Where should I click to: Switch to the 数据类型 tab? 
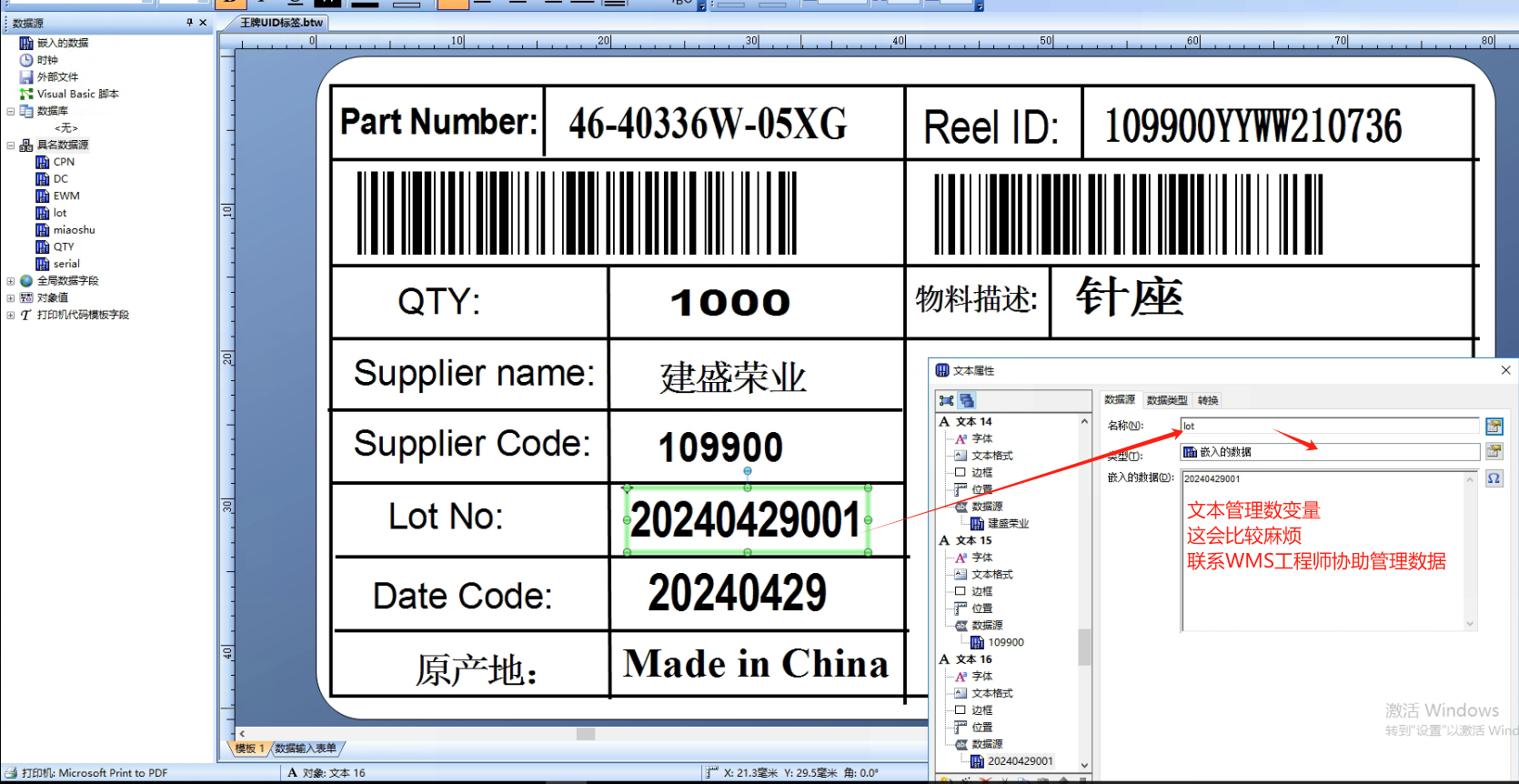pos(1166,400)
